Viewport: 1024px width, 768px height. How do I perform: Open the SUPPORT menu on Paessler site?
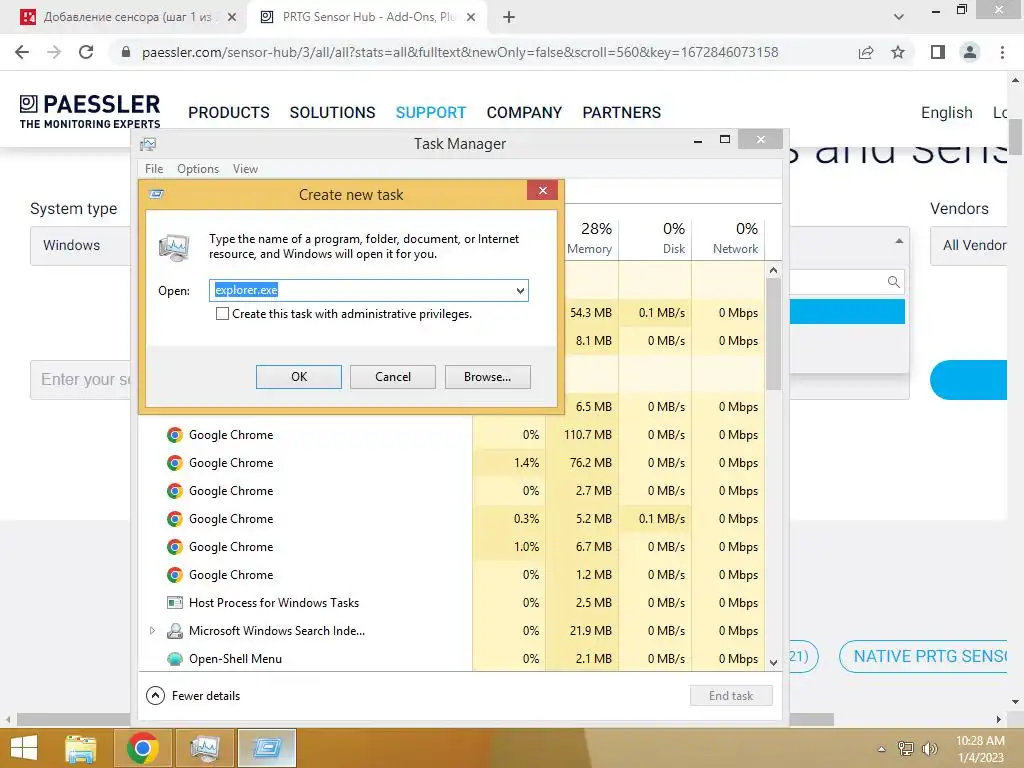click(x=431, y=112)
